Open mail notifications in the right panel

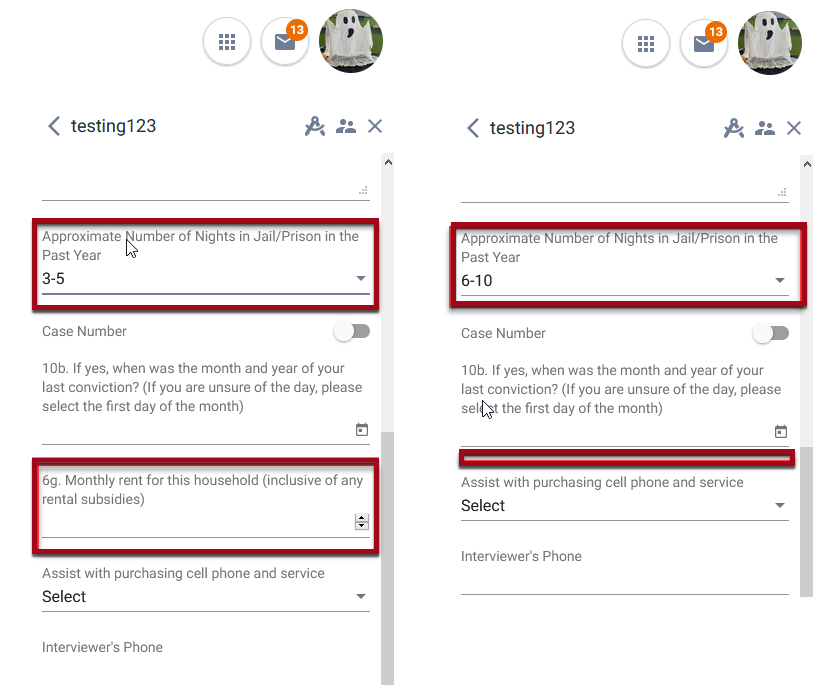click(x=704, y=44)
